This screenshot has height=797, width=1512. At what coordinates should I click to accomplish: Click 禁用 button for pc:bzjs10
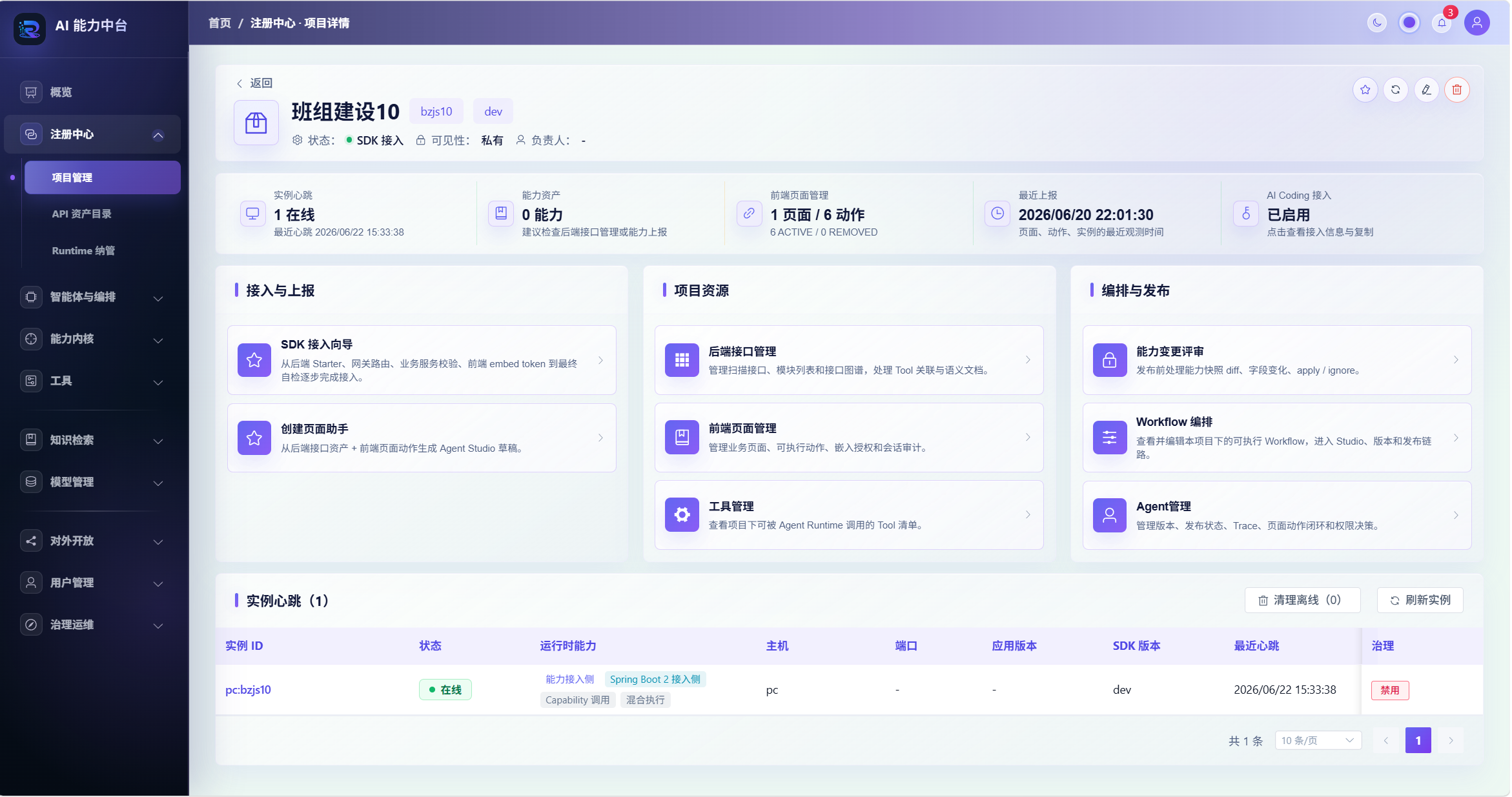coord(1390,691)
